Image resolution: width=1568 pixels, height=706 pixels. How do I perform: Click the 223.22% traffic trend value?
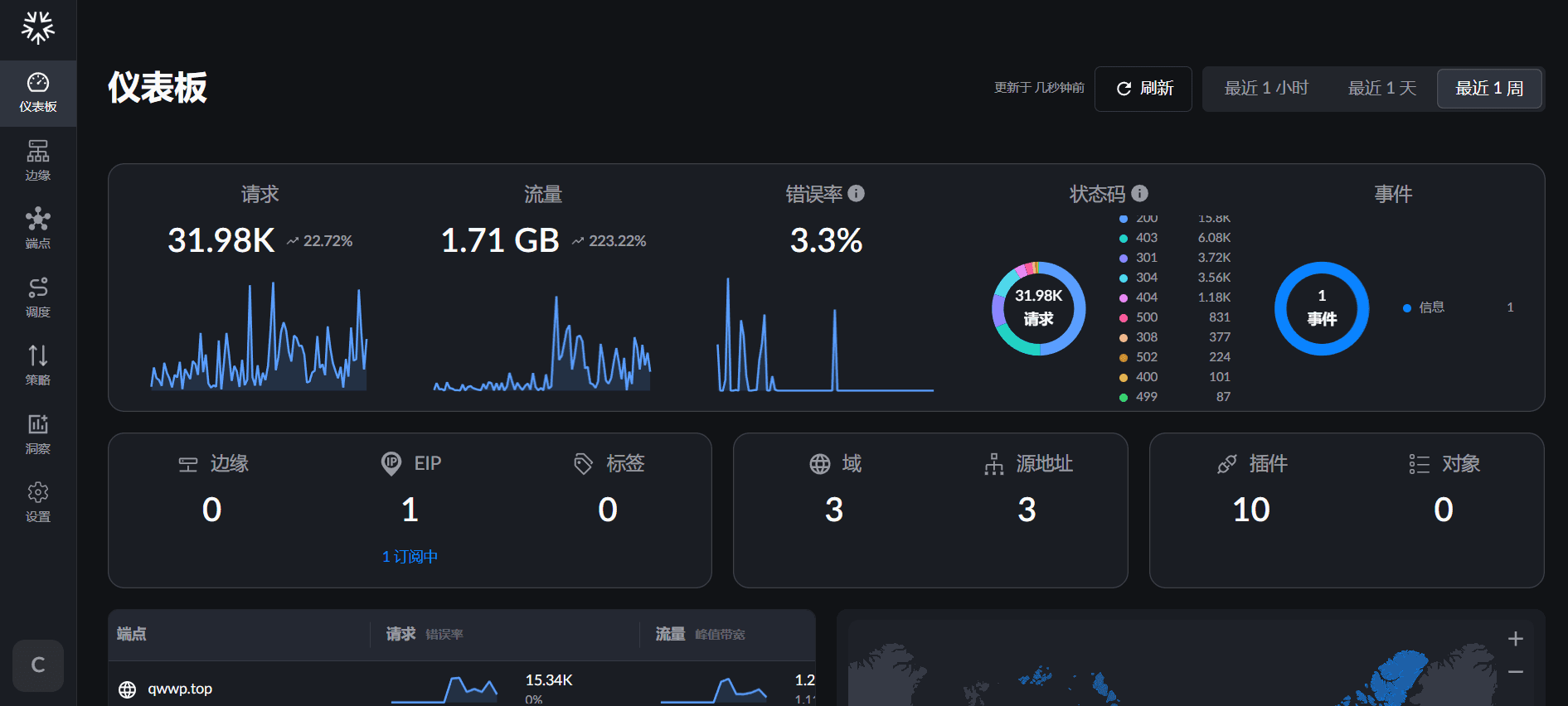(618, 241)
